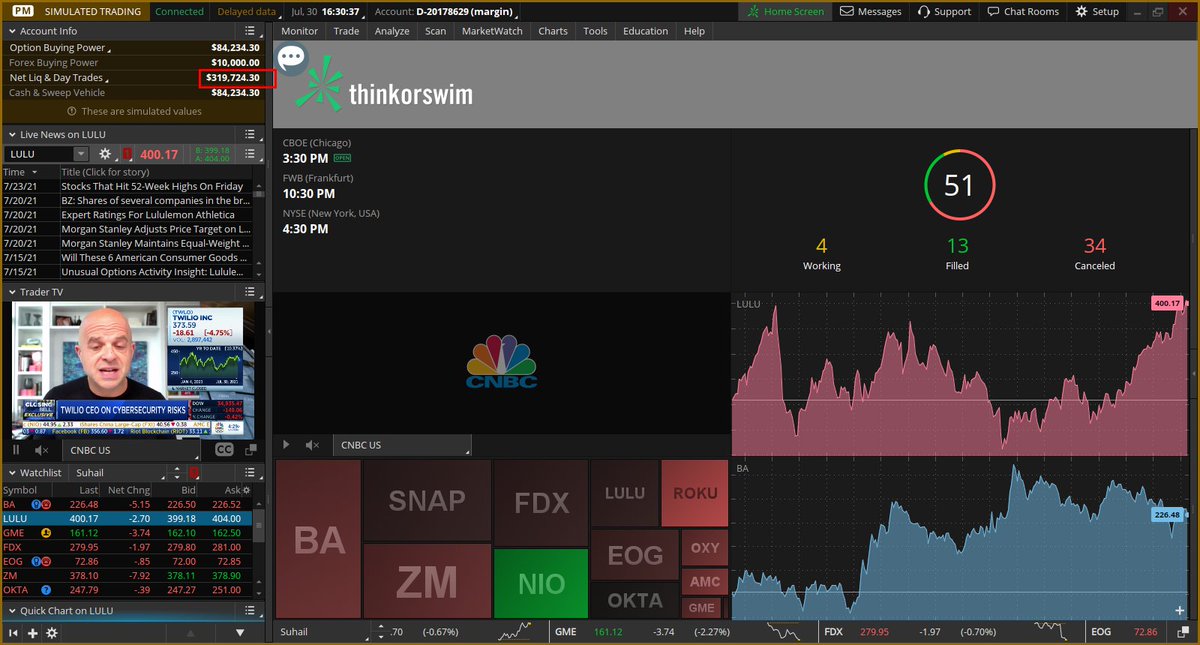This screenshot has width=1200, height=645.
Task: Add a gadget with plus icon
Action: pos(32,633)
